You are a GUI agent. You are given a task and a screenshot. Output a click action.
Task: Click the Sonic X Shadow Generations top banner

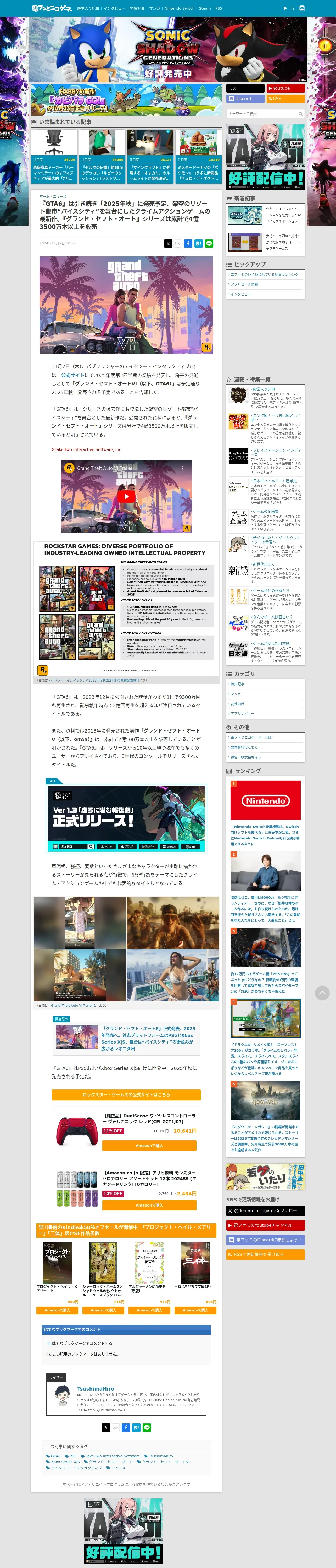tap(168, 49)
